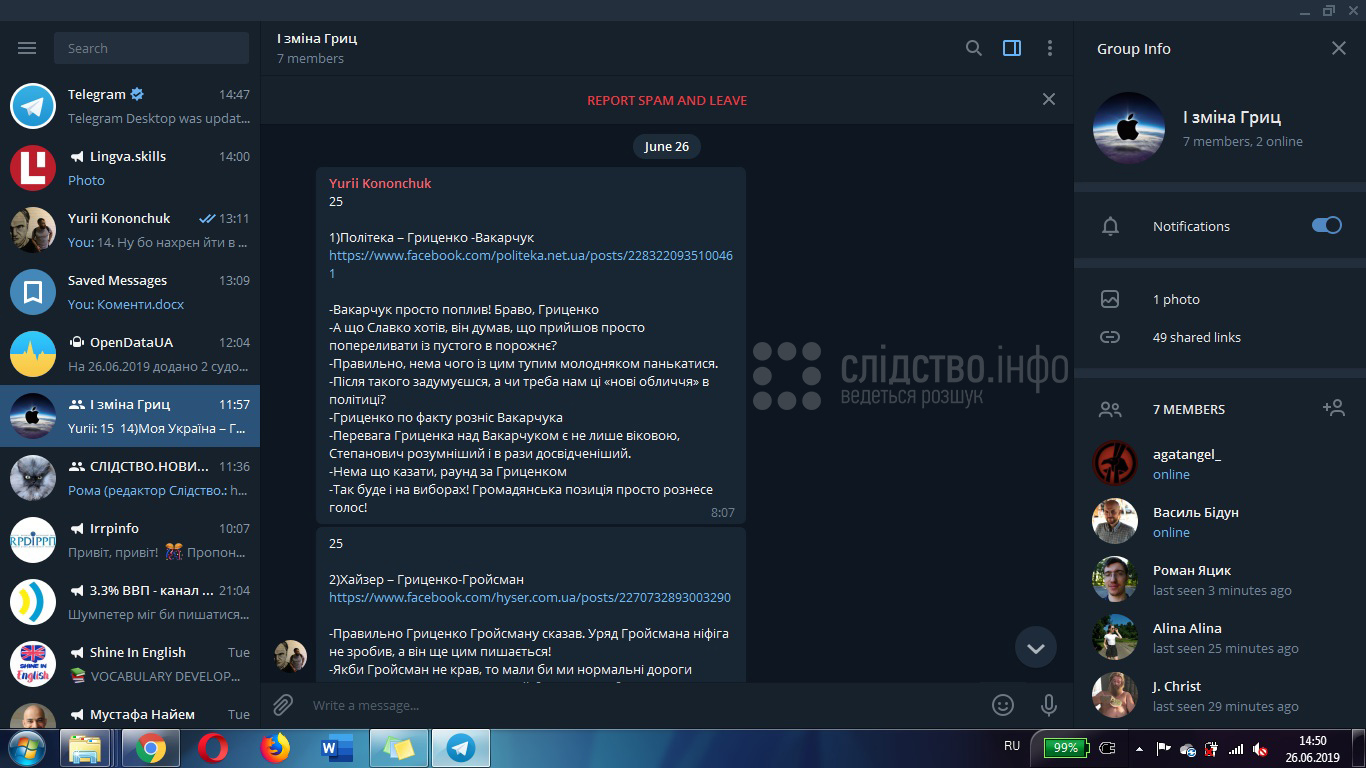Click the Search field in the chat list
The height and width of the screenshot is (768, 1366).
click(152, 48)
